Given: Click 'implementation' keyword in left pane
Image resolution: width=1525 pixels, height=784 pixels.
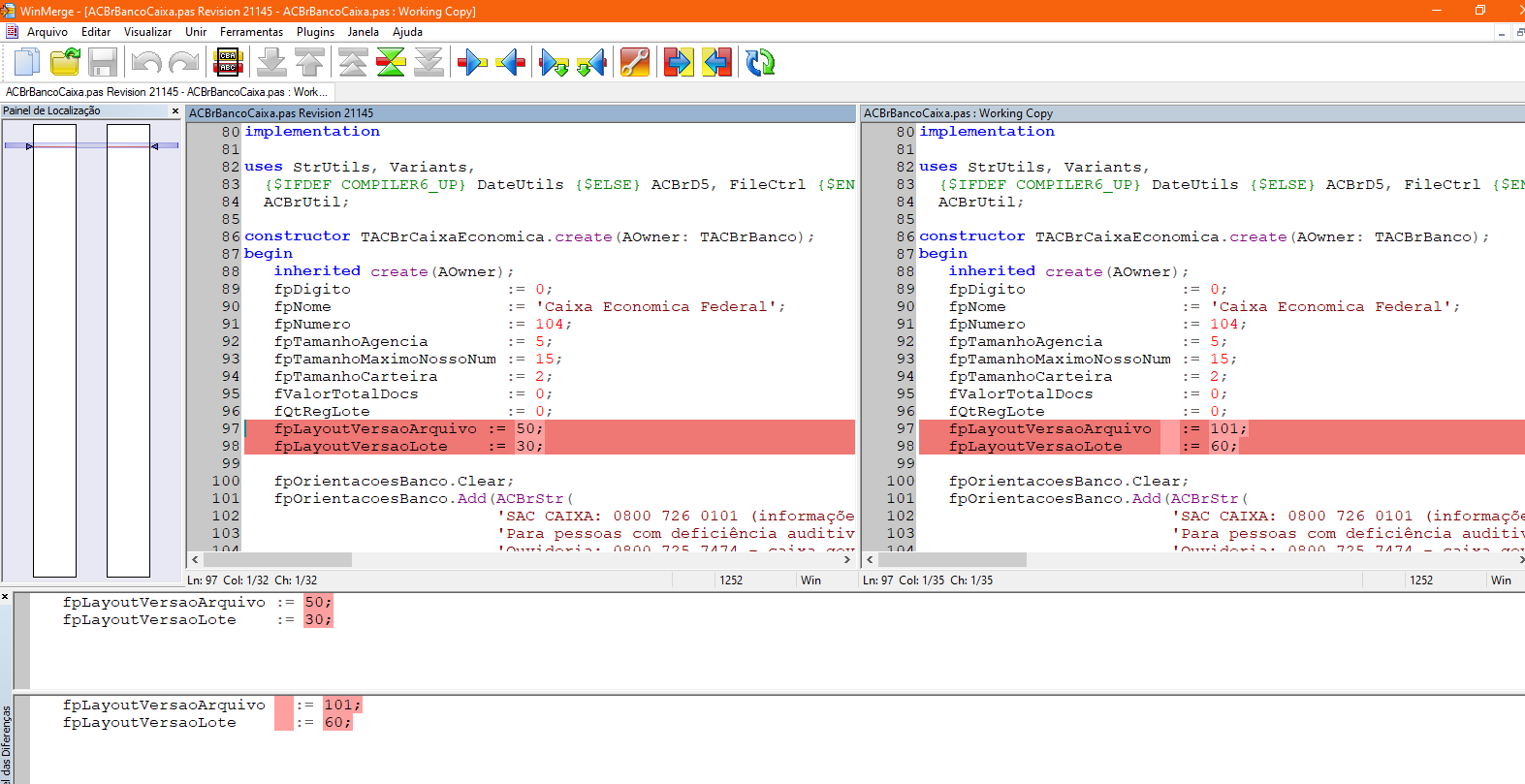Looking at the screenshot, I should point(312,132).
